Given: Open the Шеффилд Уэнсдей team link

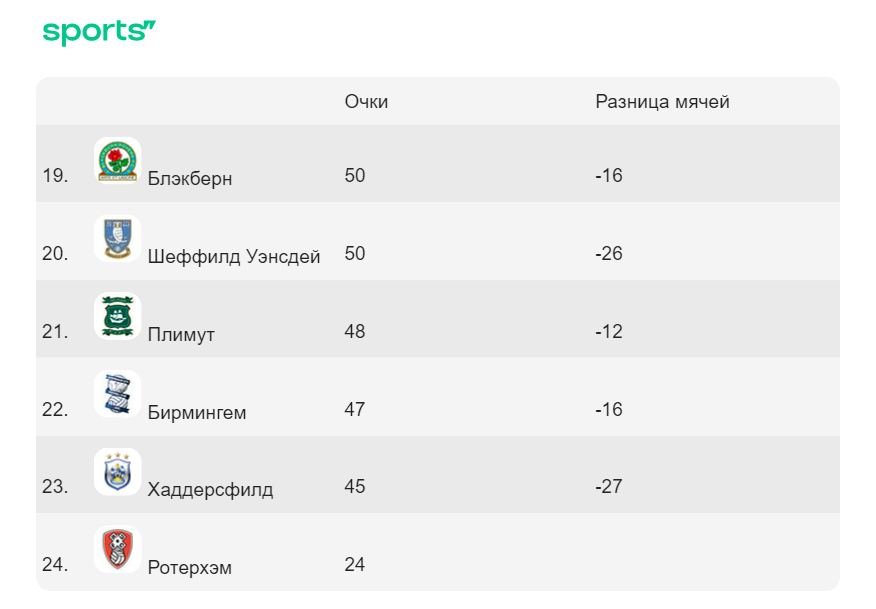Looking at the screenshot, I should click(x=234, y=256).
